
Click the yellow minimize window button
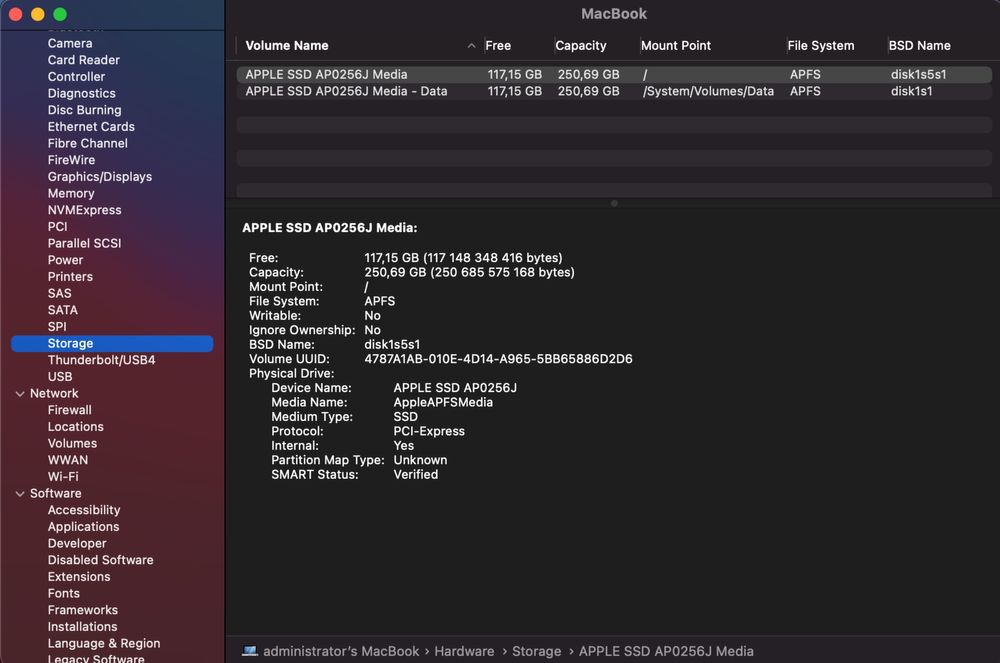coord(38,14)
